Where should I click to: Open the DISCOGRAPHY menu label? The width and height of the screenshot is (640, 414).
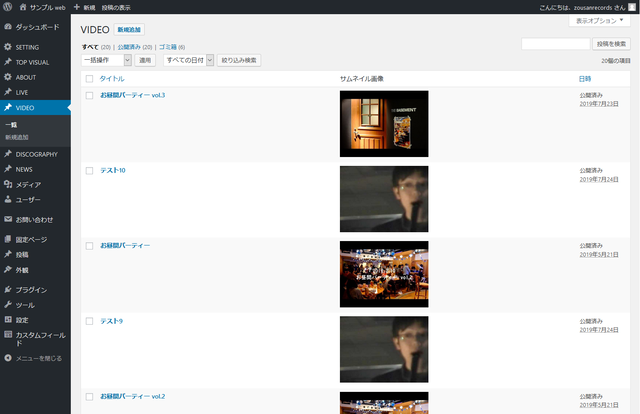click(x=37, y=154)
